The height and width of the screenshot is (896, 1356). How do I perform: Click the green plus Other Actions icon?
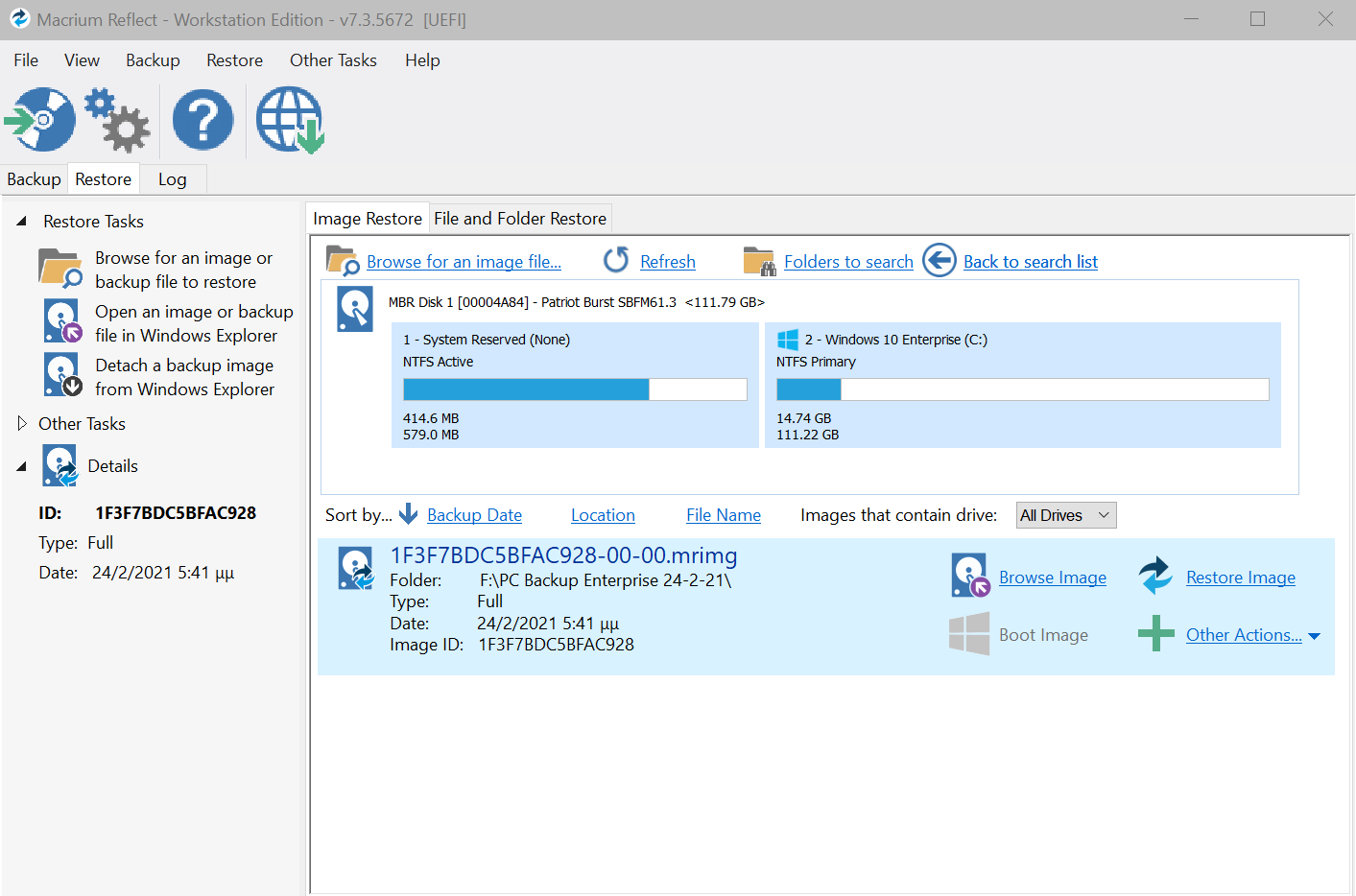point(1156,633)
